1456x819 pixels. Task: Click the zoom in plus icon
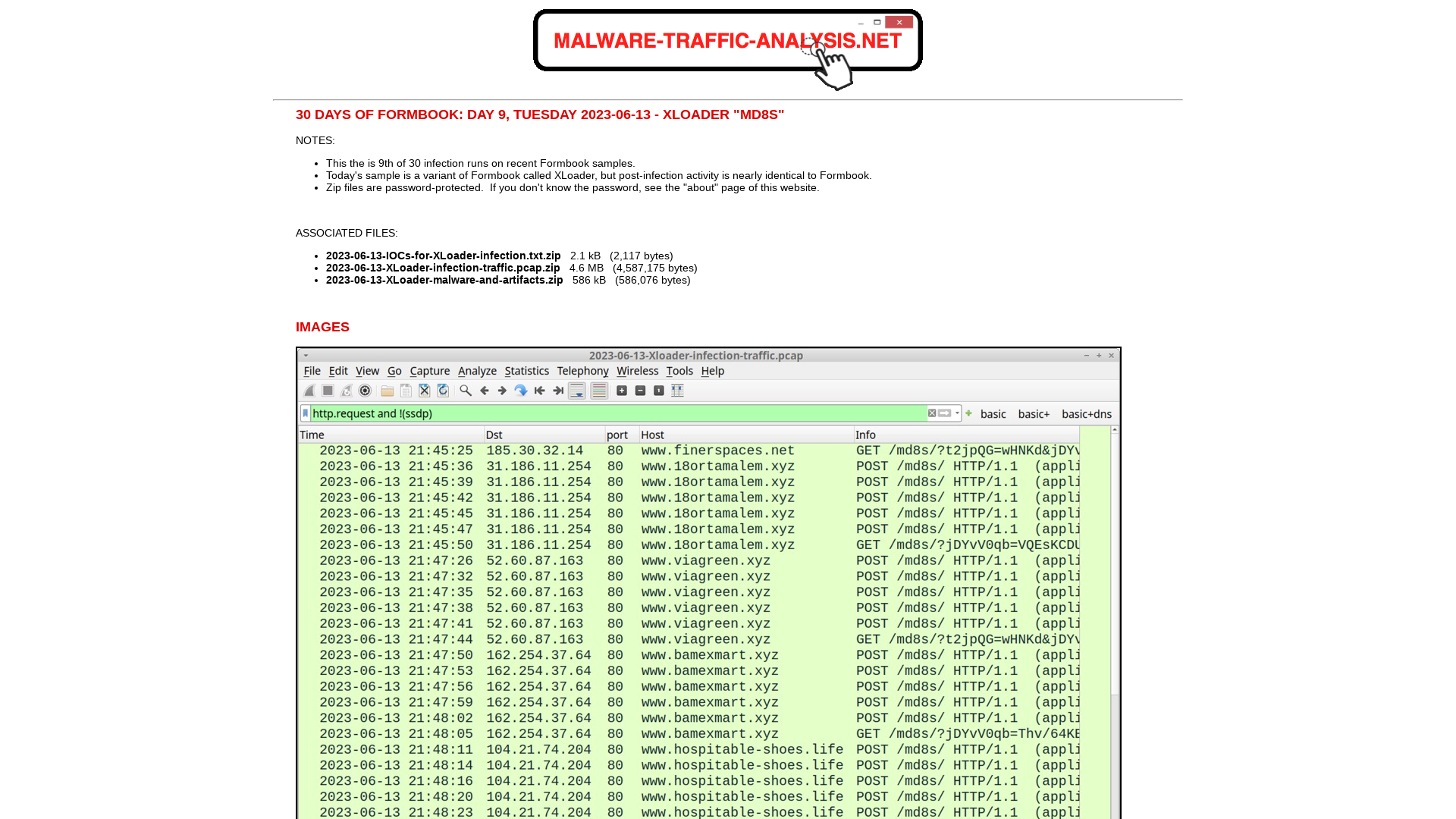[x=622, y=391]
